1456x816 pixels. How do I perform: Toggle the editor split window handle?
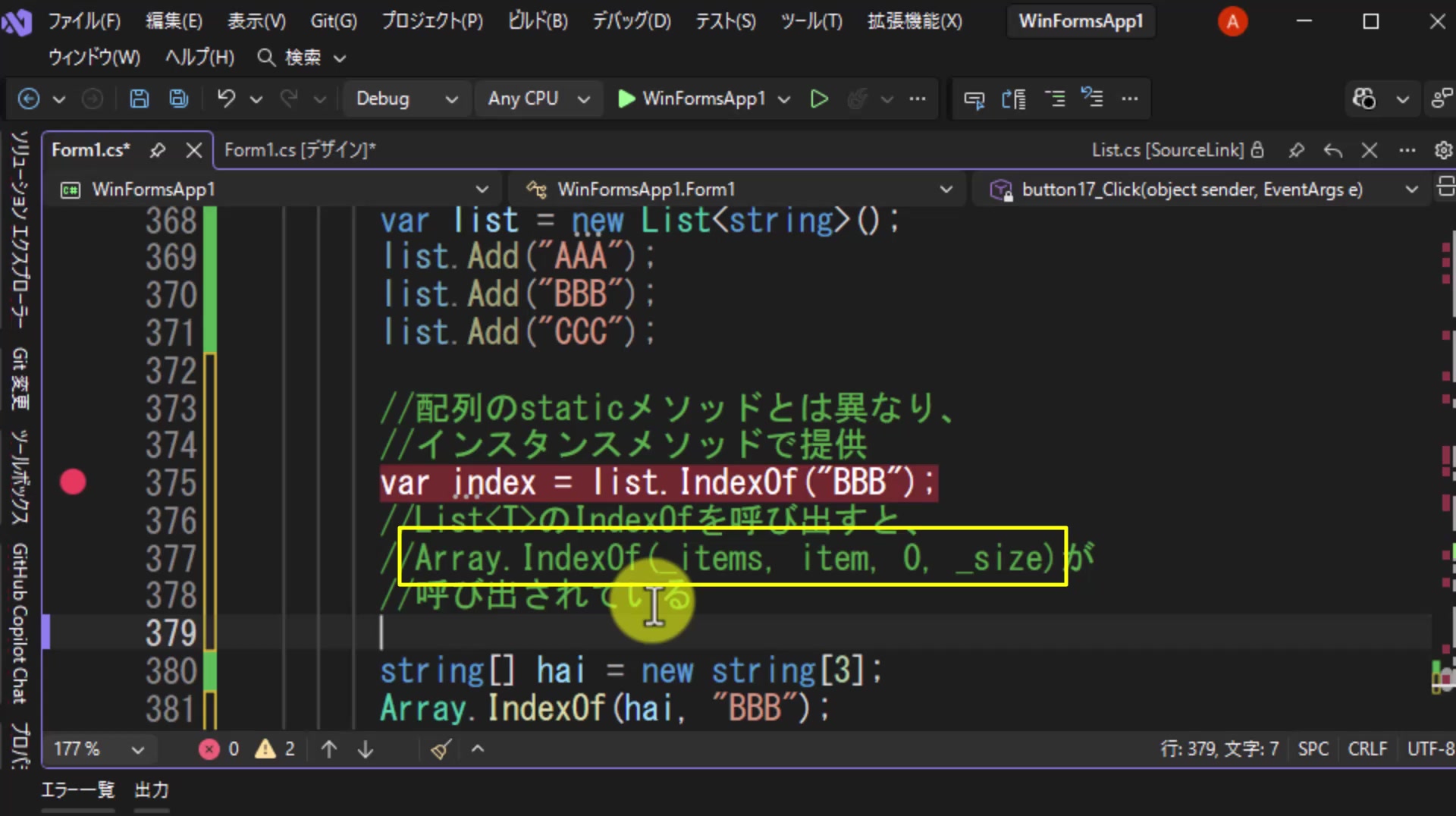pos(1445,187)
